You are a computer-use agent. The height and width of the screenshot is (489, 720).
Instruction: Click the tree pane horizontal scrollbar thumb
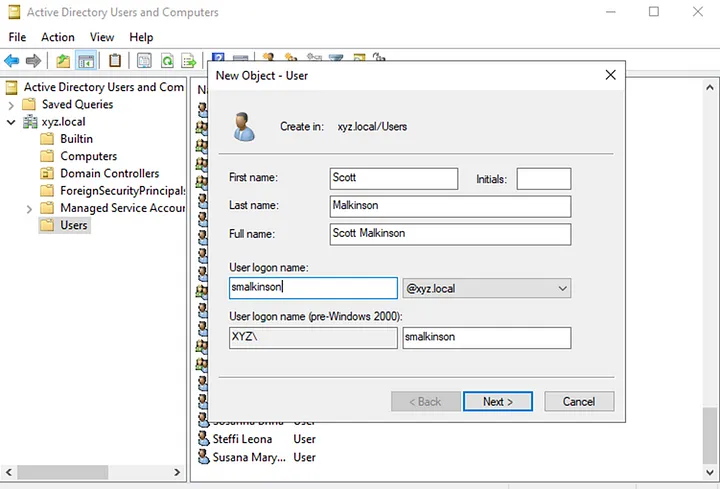(x=62, y=472)
